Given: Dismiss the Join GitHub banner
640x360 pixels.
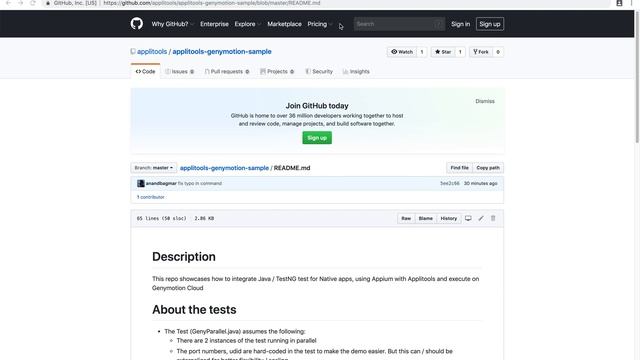Looking at the screenshot, I should click(x=485, y=101).
